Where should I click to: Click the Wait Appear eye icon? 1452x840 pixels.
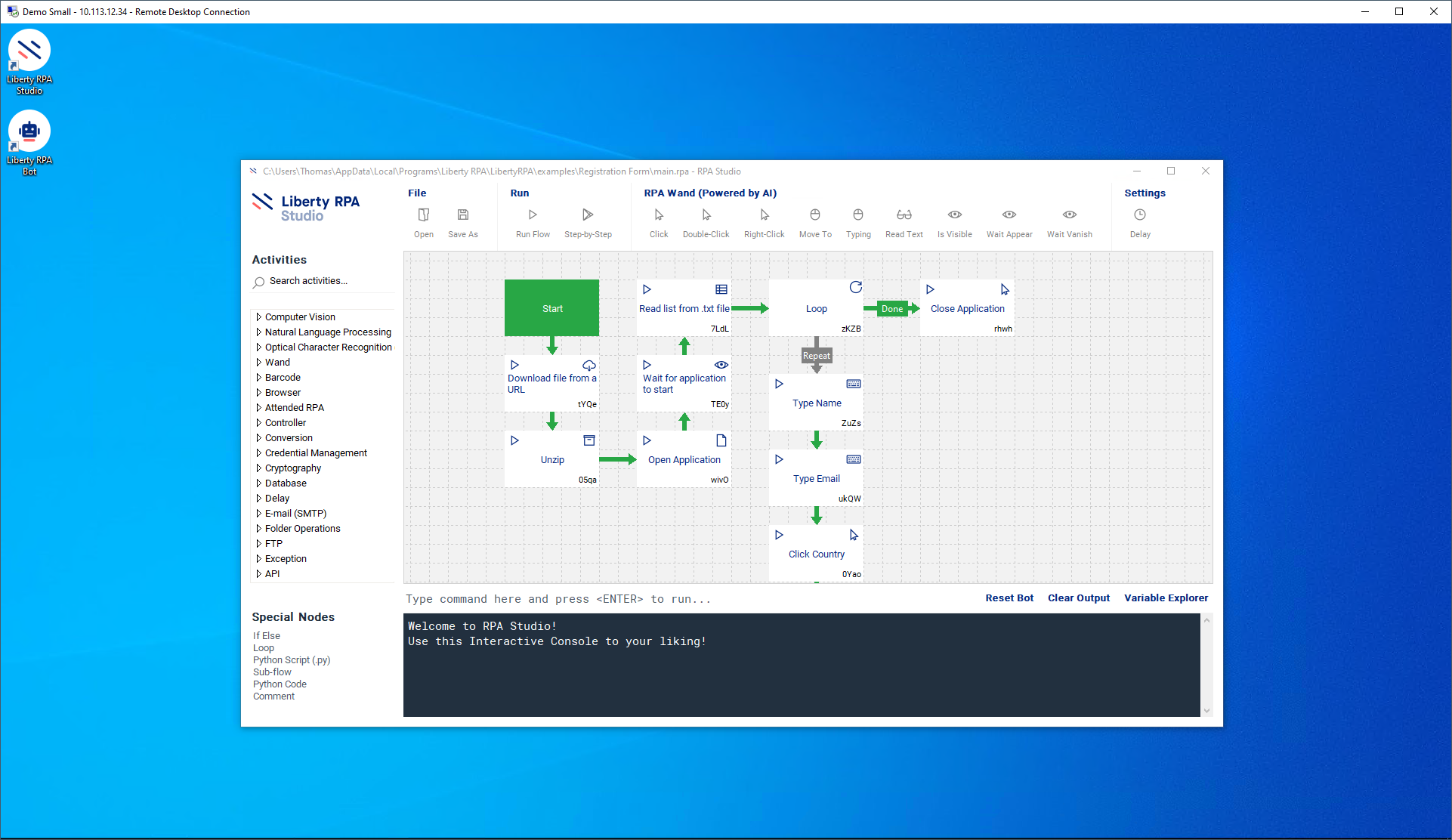point(1009,215)
